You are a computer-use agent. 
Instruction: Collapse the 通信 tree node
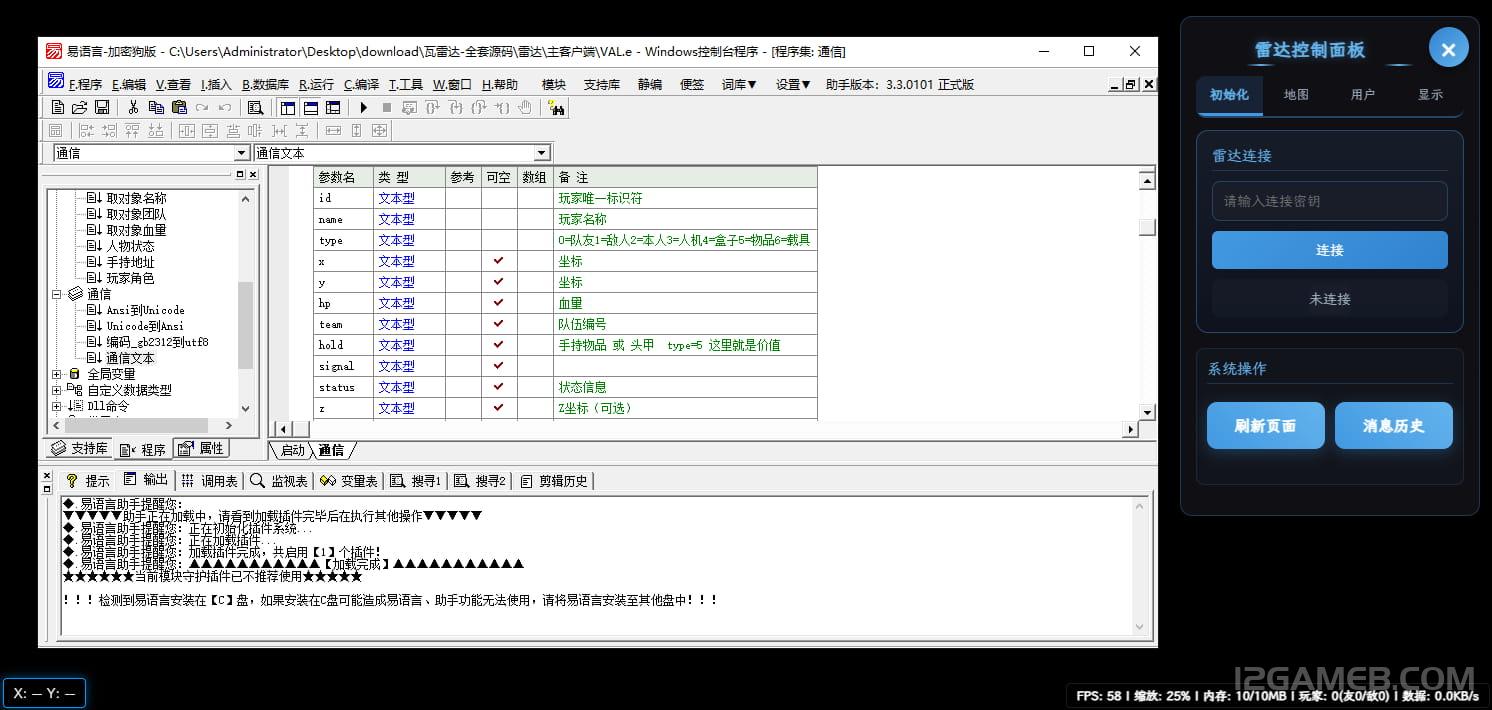(57, 294)
